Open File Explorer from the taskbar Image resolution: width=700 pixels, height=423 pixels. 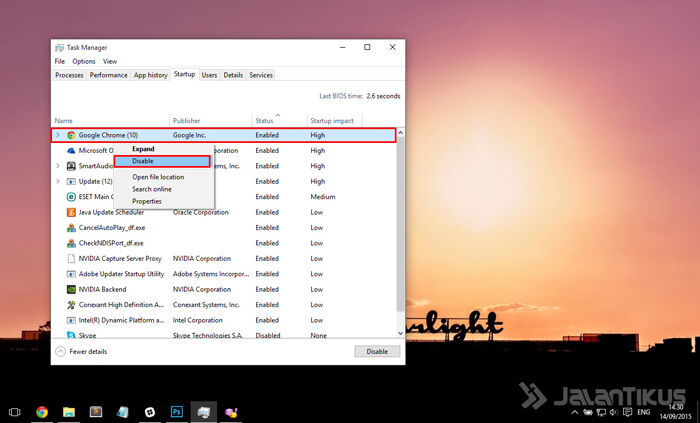[69, 411]
